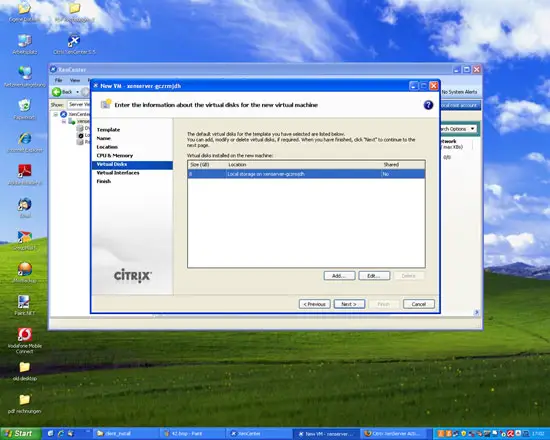Click the Edit... virtual disk button
Screen dimensions: 550x440
tap(374, 276)
